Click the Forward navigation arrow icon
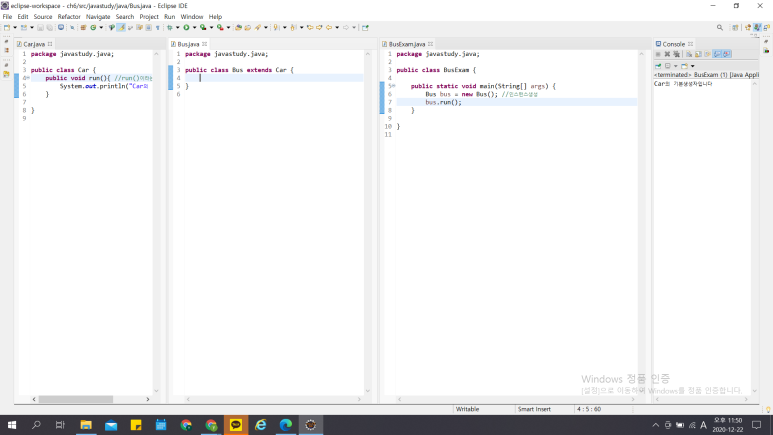Image resolution: width=773 pixels, height=435 pixels. click(346, 28)
